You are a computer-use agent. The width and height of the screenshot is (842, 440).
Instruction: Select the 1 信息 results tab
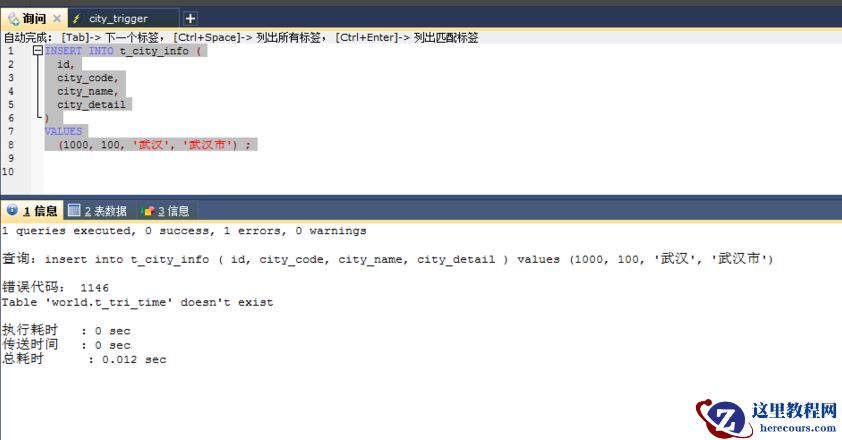point(33,211)
